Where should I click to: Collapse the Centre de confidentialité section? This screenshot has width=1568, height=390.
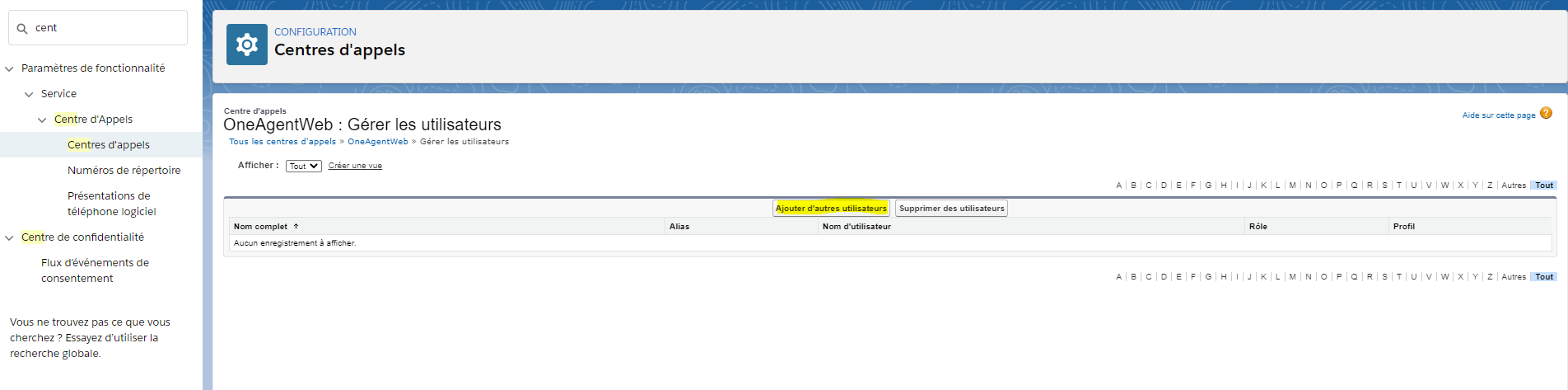[10, 237]
